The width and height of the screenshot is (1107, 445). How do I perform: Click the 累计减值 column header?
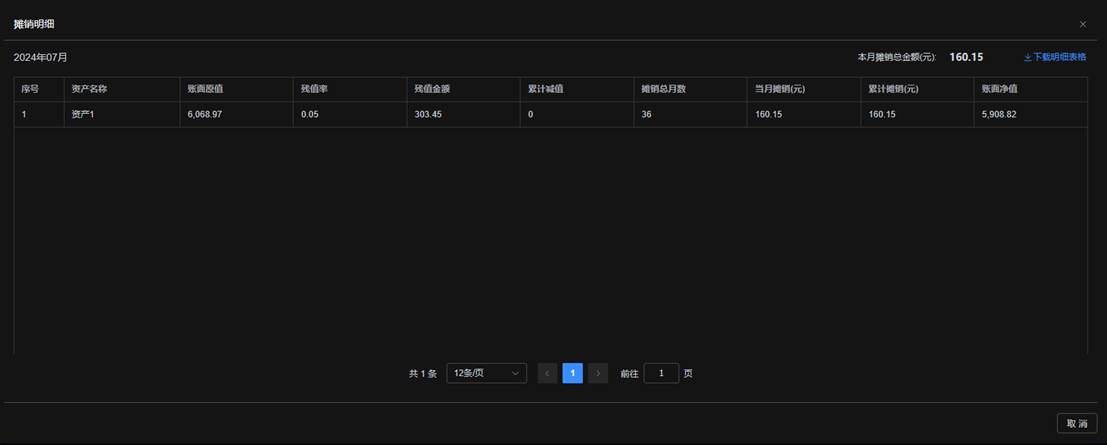546,89
